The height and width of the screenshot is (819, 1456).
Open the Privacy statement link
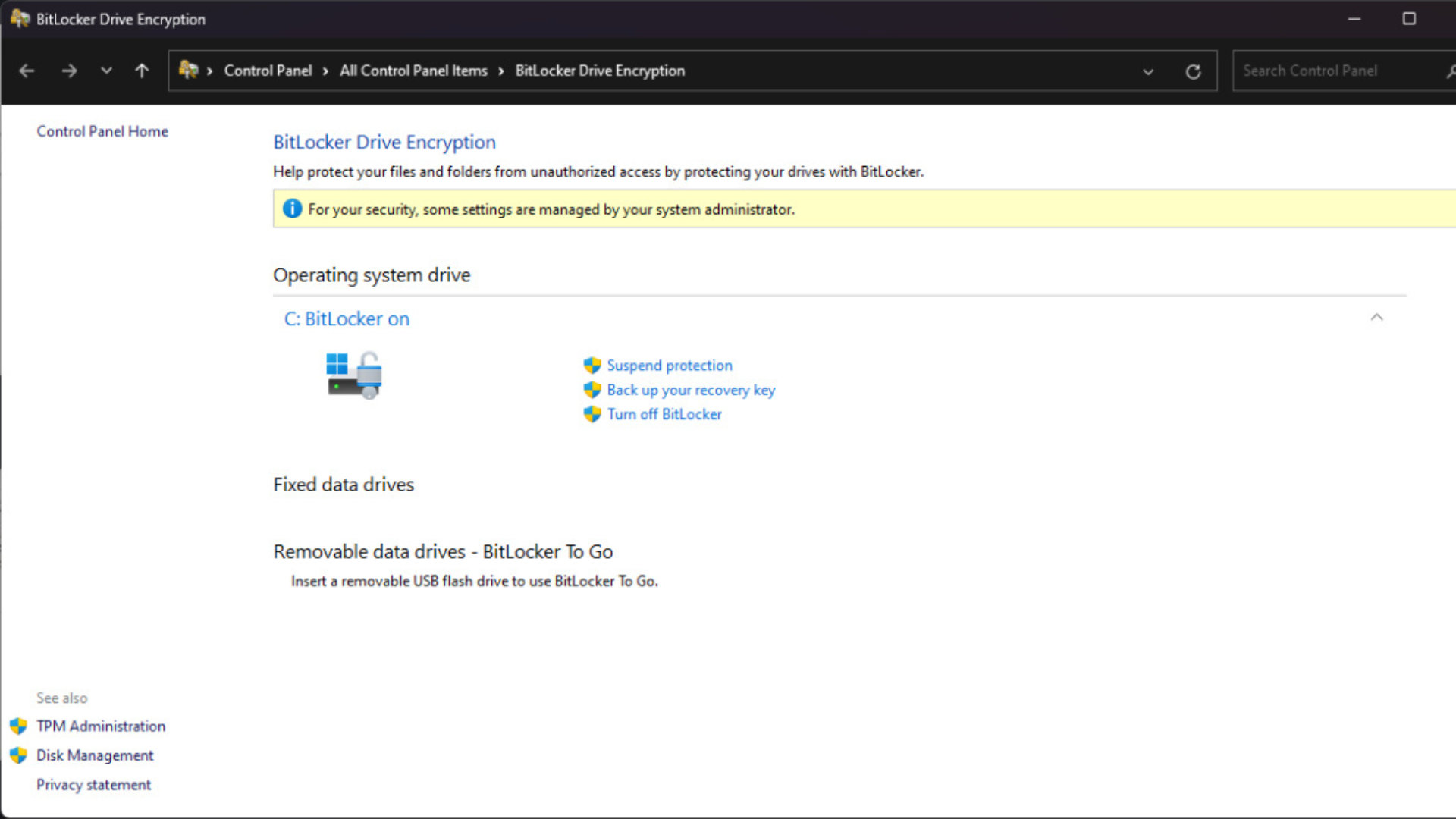(x=93, y=784)
